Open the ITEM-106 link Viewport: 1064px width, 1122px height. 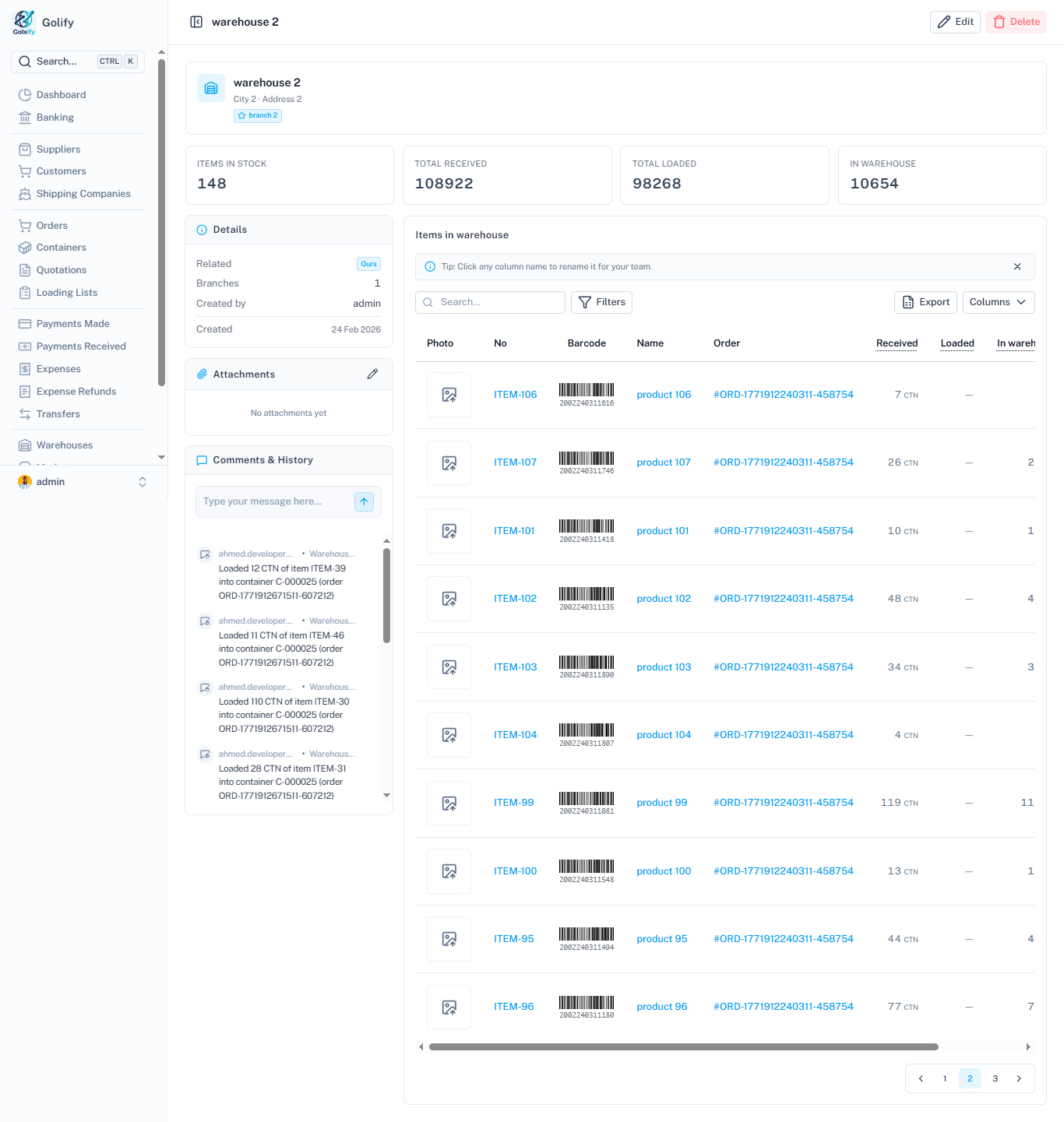point(515,395)
